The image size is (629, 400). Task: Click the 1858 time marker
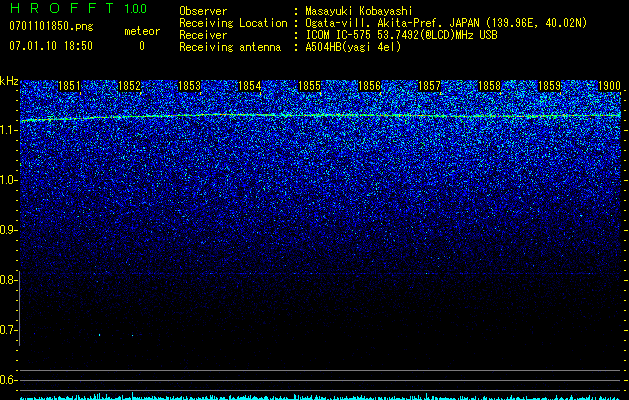coord(489,86)
